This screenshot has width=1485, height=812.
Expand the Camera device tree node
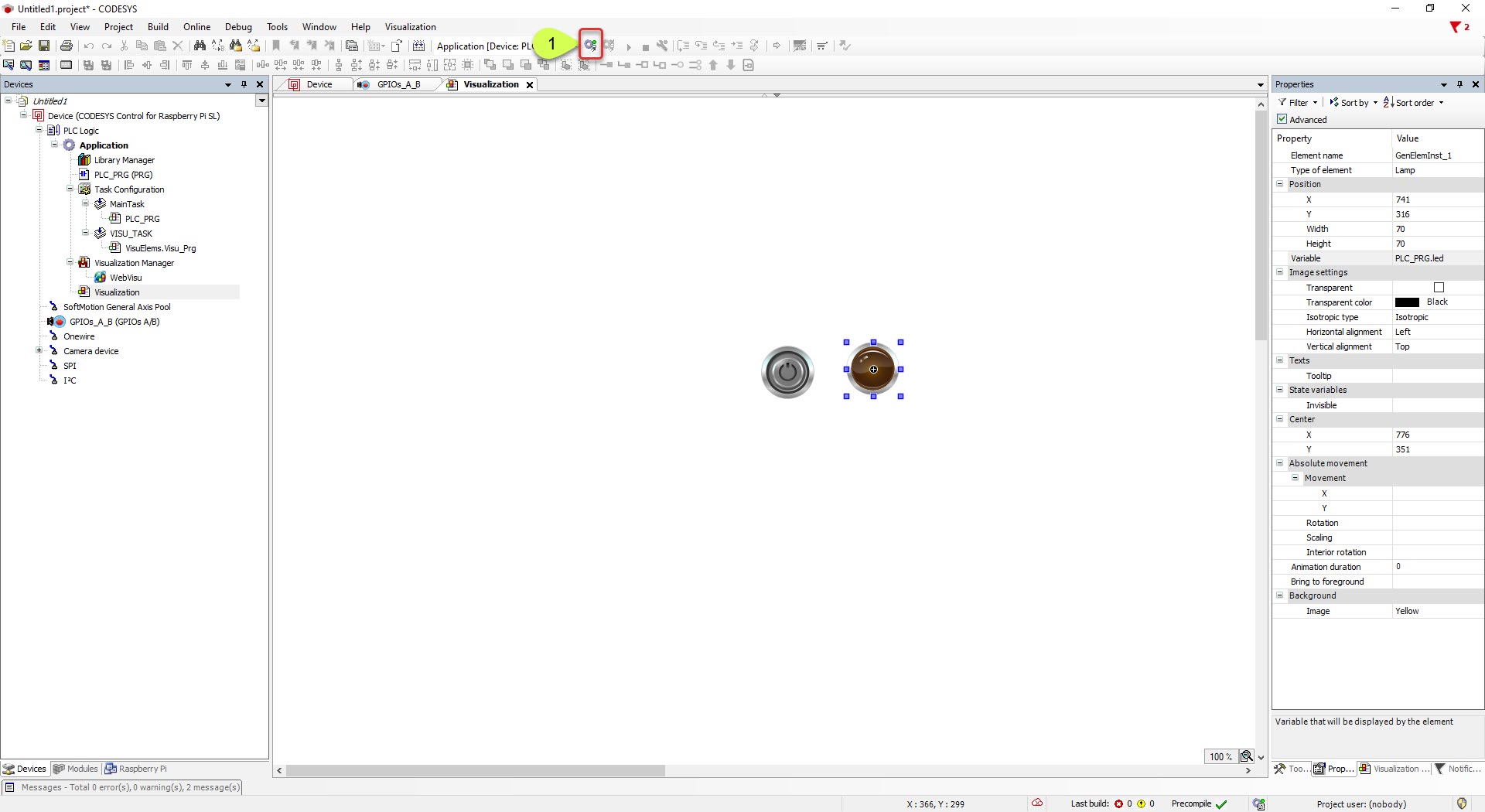[39, 351]
